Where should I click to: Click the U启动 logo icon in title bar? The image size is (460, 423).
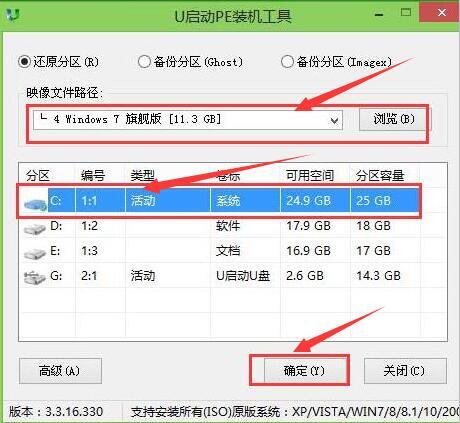pyautogui.click(x=13, y=14)
